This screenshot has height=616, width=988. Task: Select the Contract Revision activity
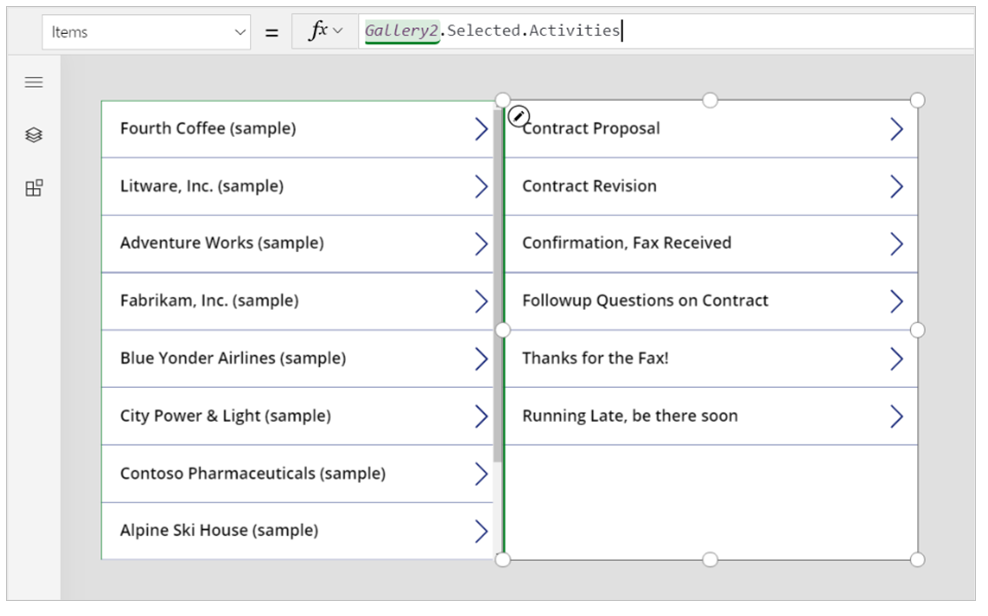(x=589, y=186)
